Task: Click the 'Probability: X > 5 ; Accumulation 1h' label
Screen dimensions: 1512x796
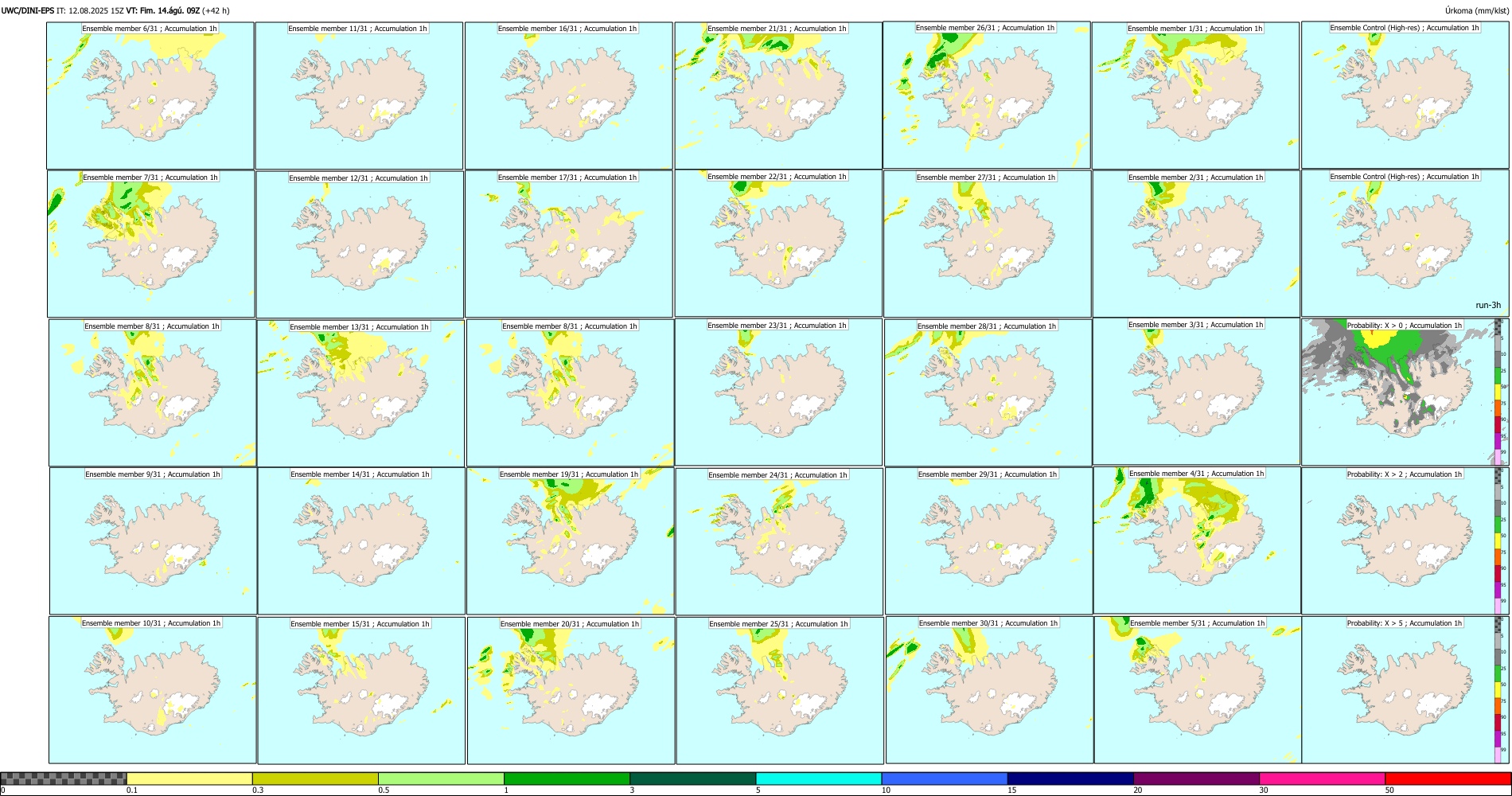Action: pos(1405,623)
